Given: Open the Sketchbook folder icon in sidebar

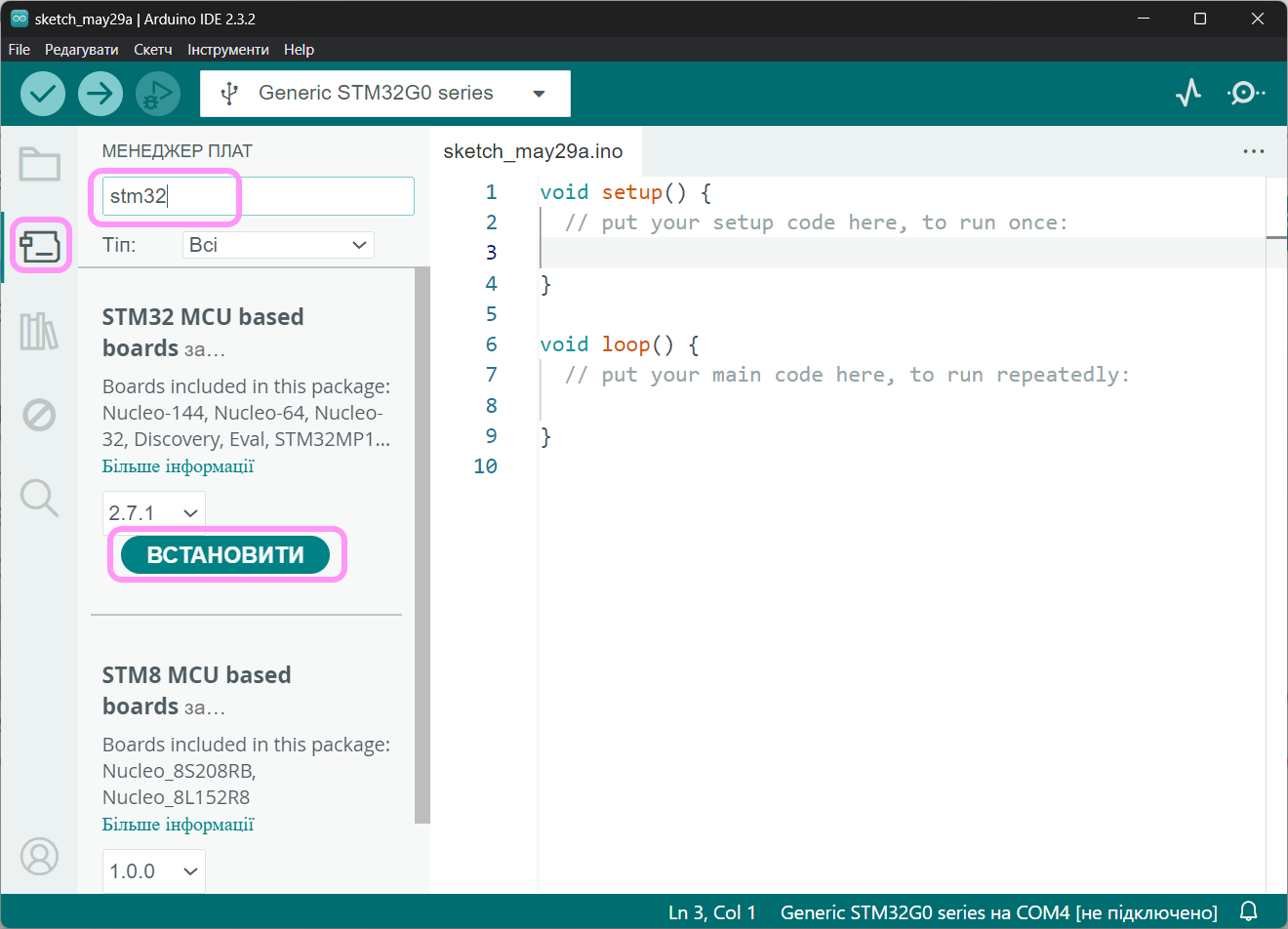Looking at the screenshot, I should (x=40, y=164).
